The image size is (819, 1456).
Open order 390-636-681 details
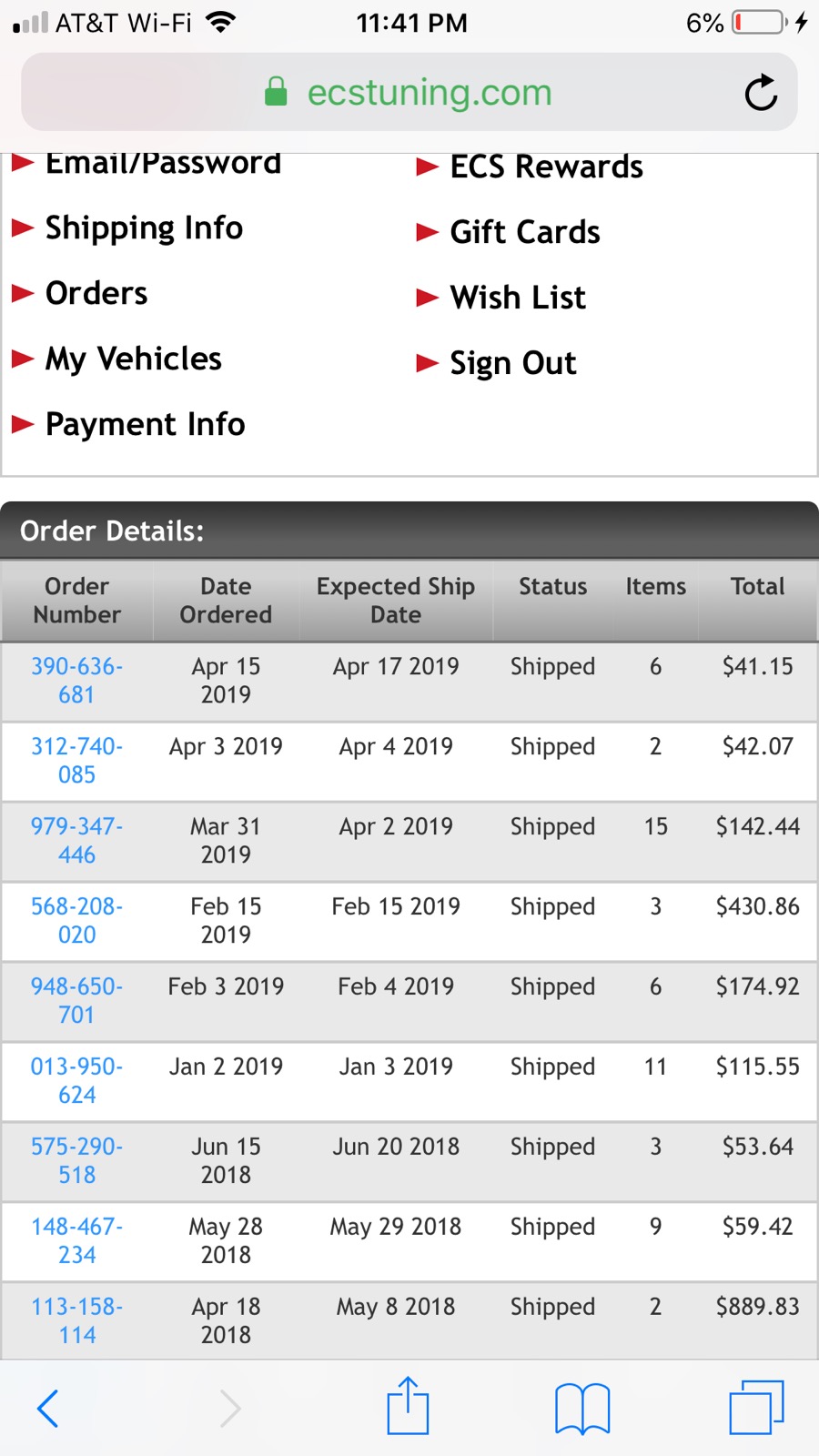[77, 681]
